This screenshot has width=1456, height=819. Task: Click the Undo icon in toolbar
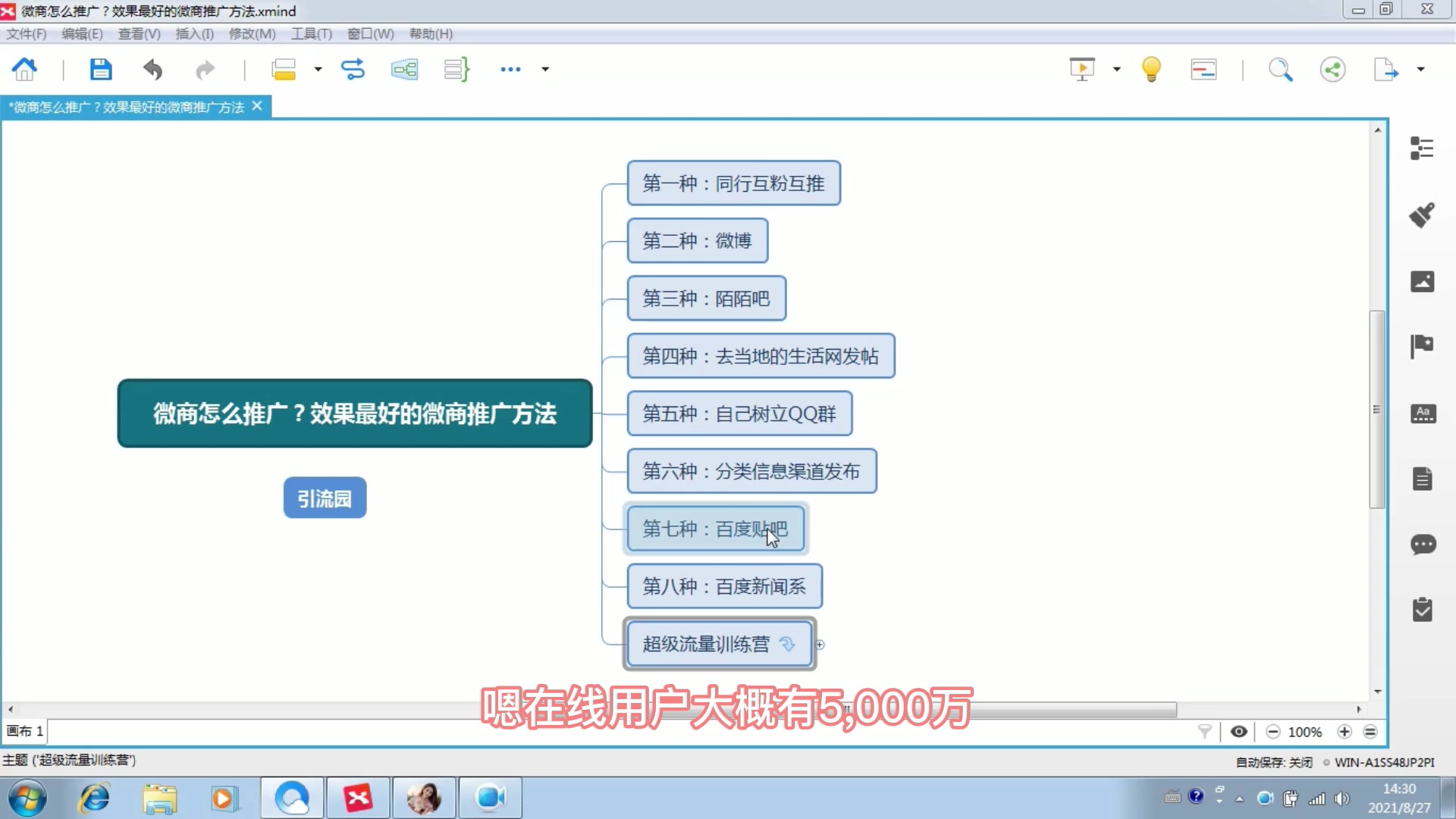point(153,69)
